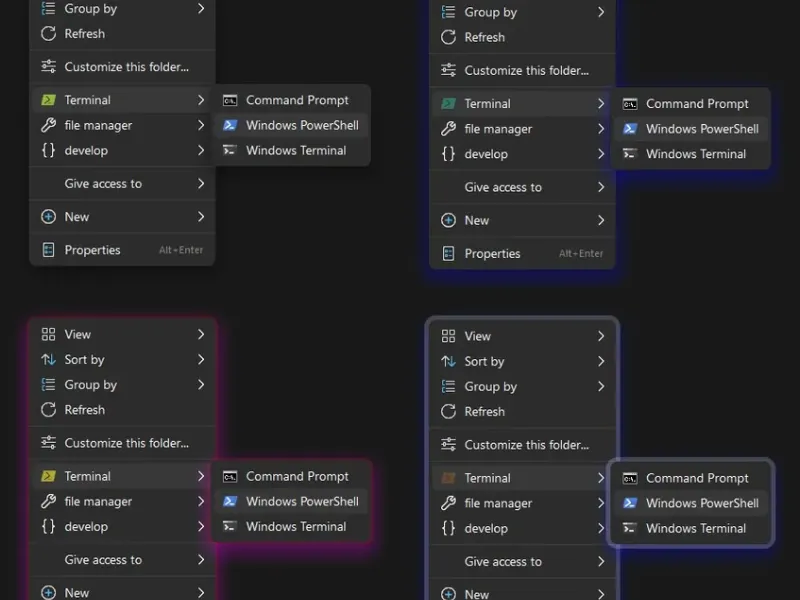Click green Terminal icon in the borderless menu
The height and width of the screenshot is (600, 800).
click(x=48, y=100)
